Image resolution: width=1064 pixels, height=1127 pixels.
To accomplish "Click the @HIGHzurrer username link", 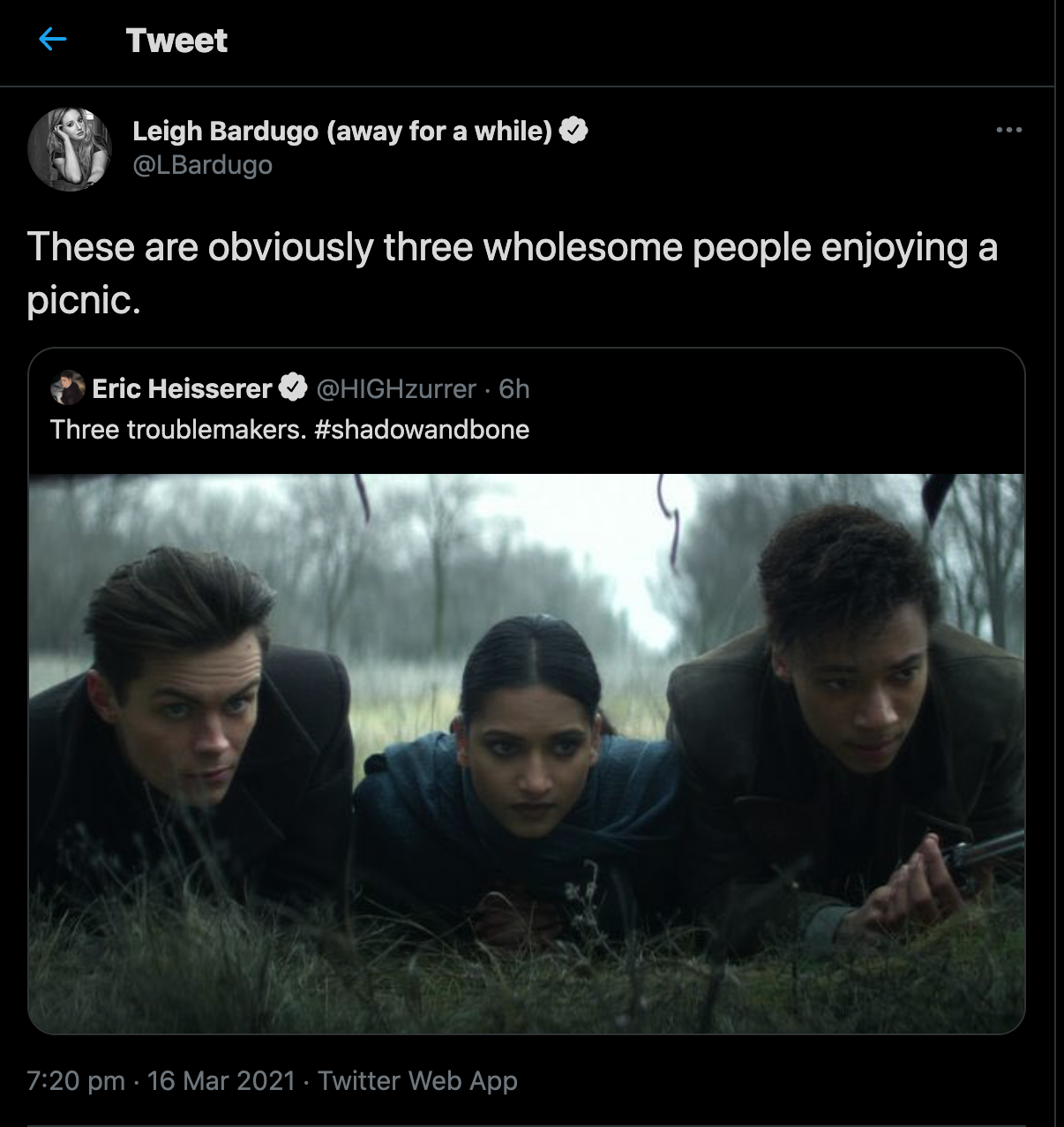I will pos(399,388).
